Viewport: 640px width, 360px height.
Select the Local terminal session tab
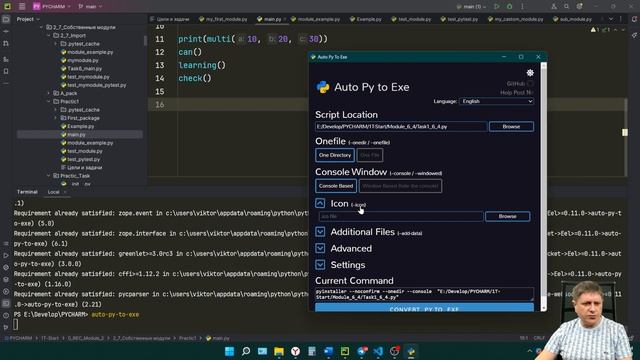pyautogui.click(x=53, y=192)
